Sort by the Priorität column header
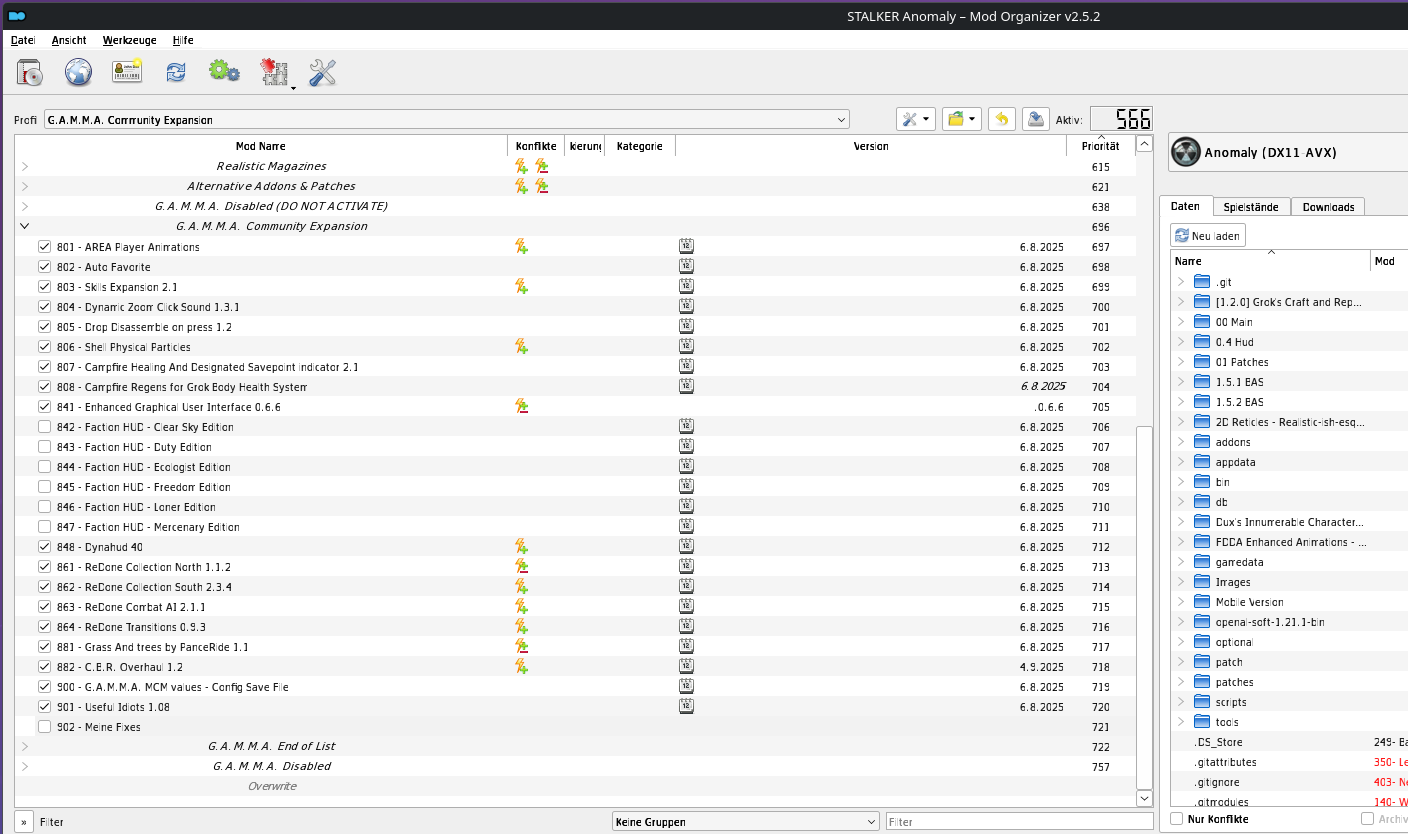The height and width of the screenshot is (834, 1408). point(1100,146)
